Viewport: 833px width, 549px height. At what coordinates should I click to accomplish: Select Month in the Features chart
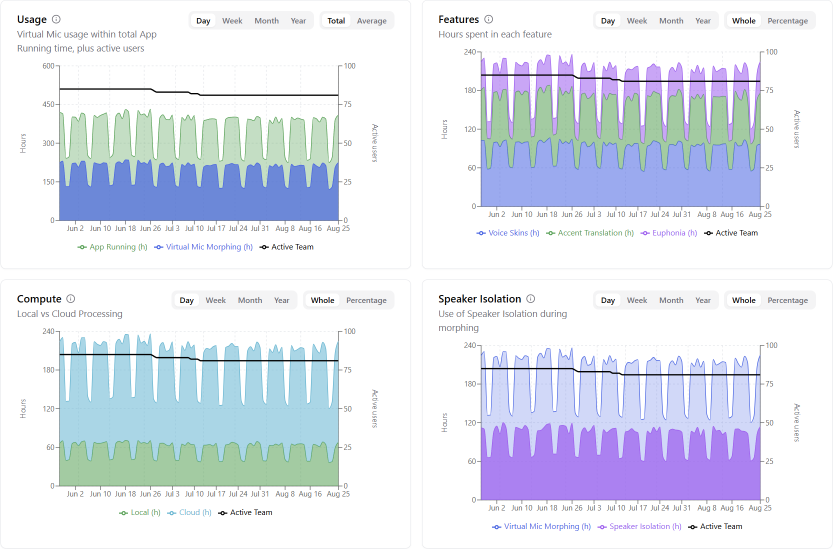[672, 21]
